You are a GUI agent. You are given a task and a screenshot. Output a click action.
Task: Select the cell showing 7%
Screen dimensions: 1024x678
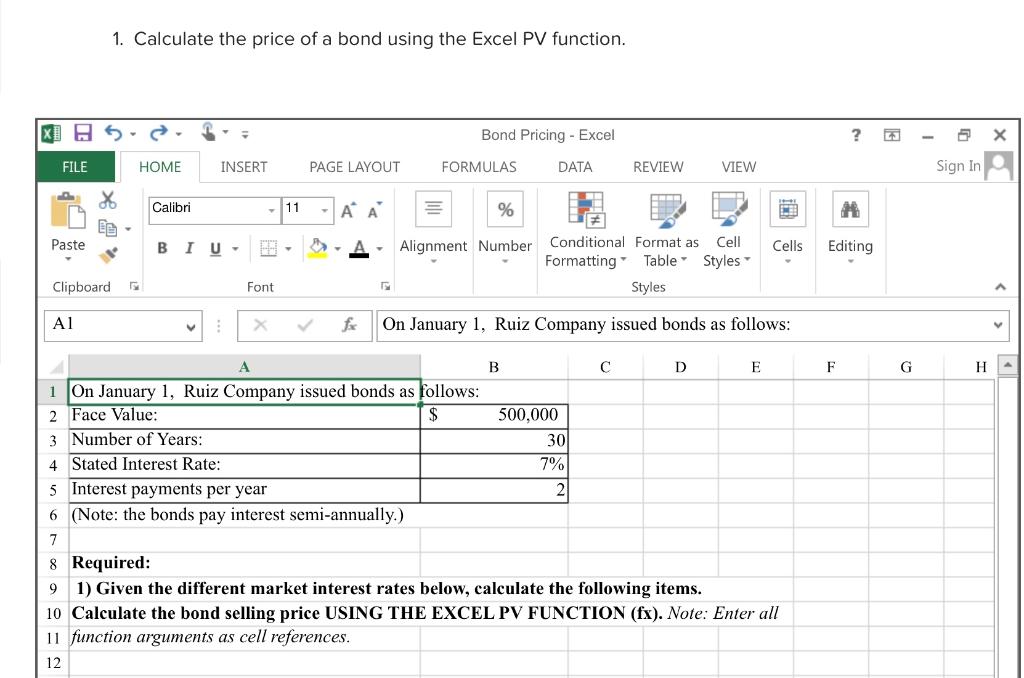pos(494,465)
